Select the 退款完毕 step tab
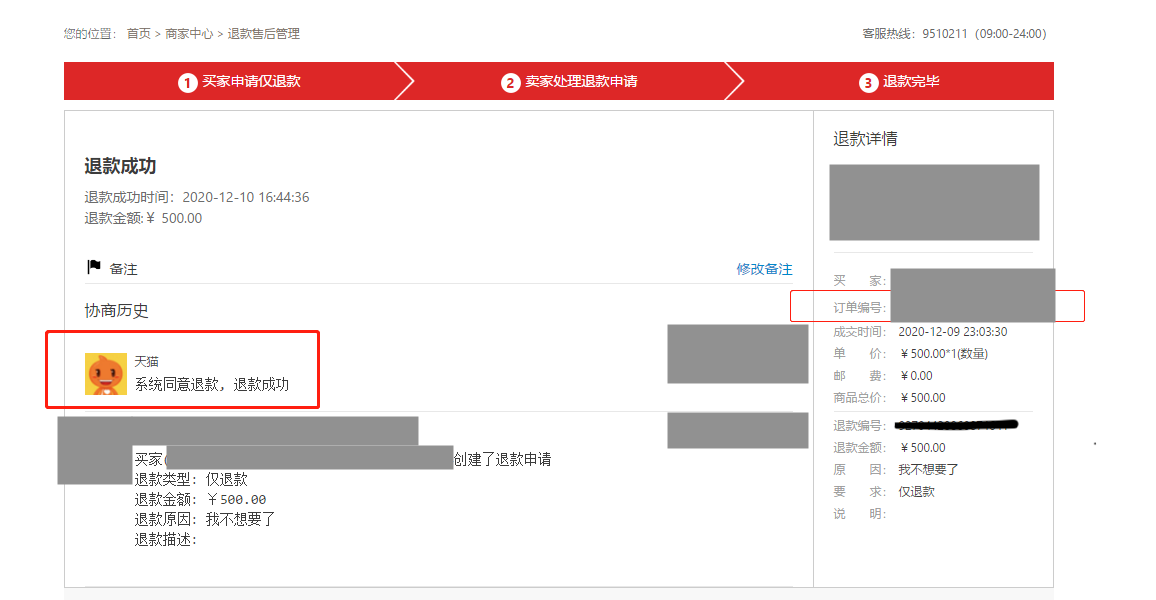1156x600 pixels. [x=899, y=81]
